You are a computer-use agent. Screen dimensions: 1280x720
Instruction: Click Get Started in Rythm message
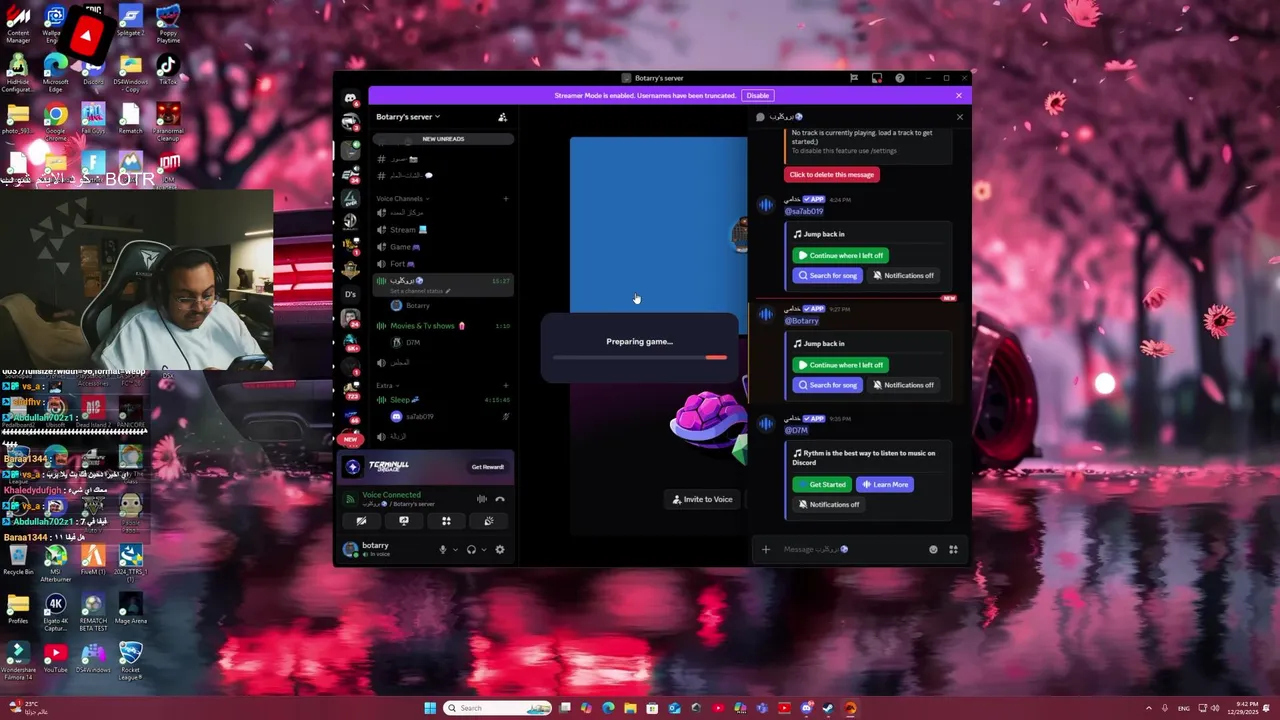[x=821, y=484]
